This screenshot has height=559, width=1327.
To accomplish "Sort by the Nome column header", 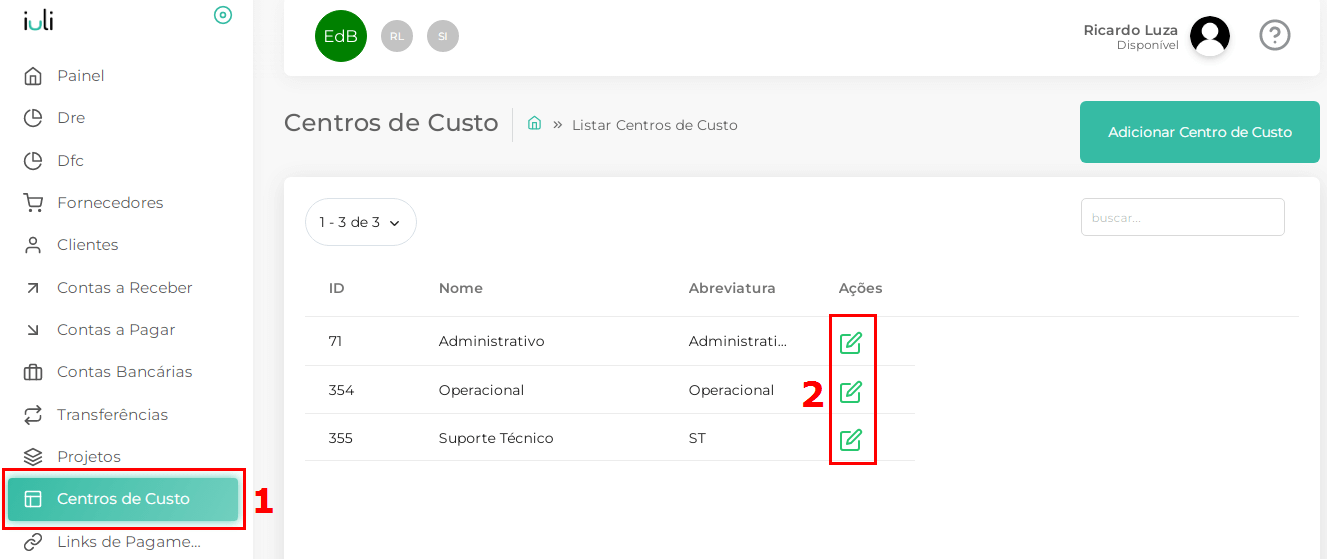I will tap(461, 288).
